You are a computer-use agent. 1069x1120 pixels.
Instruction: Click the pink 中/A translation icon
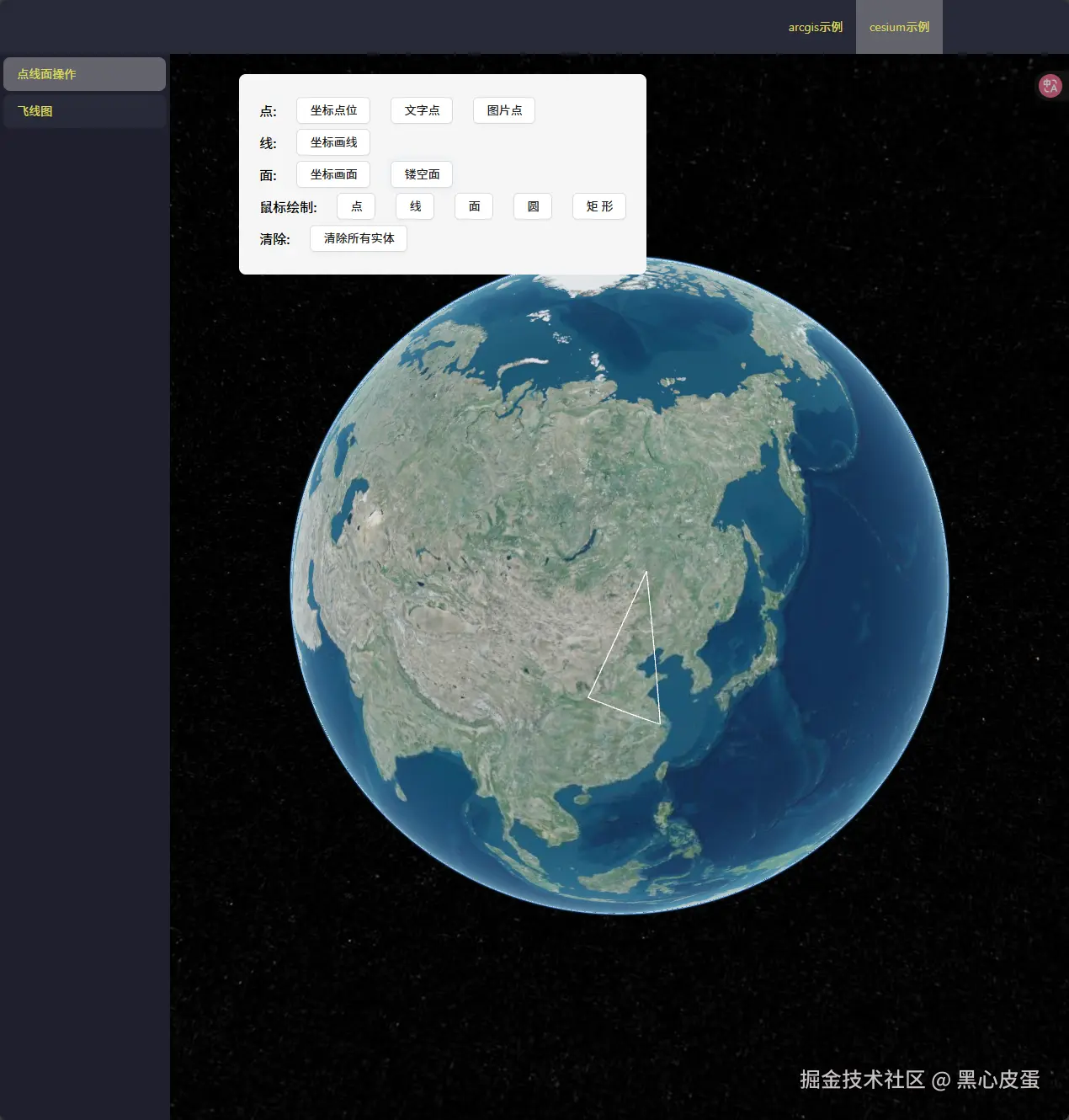tap(1049, 85)
